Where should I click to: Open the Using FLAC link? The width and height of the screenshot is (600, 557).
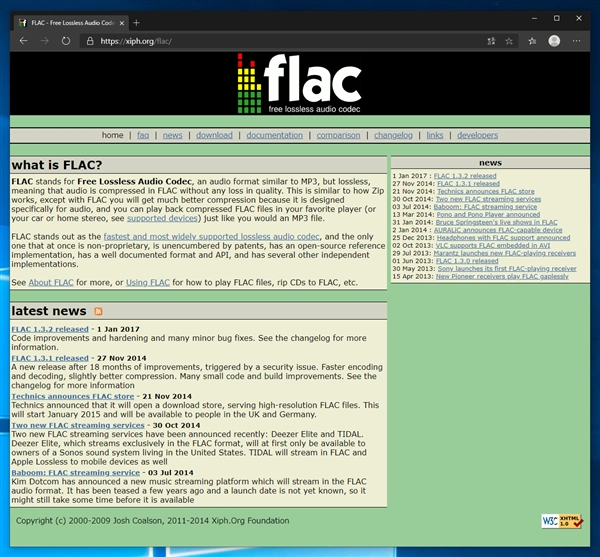pos(148,282)
